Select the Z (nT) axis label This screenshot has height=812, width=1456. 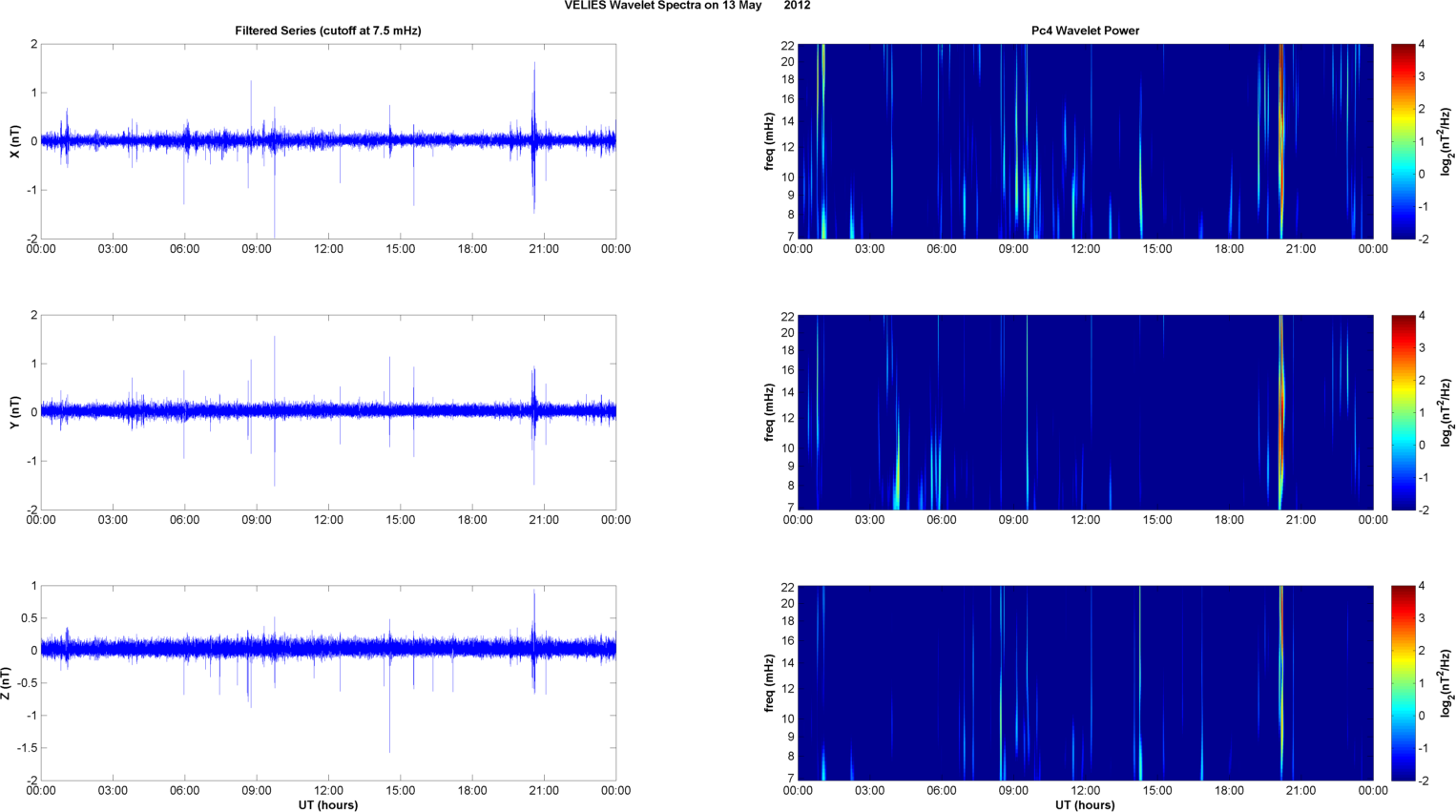pos(7,683)
